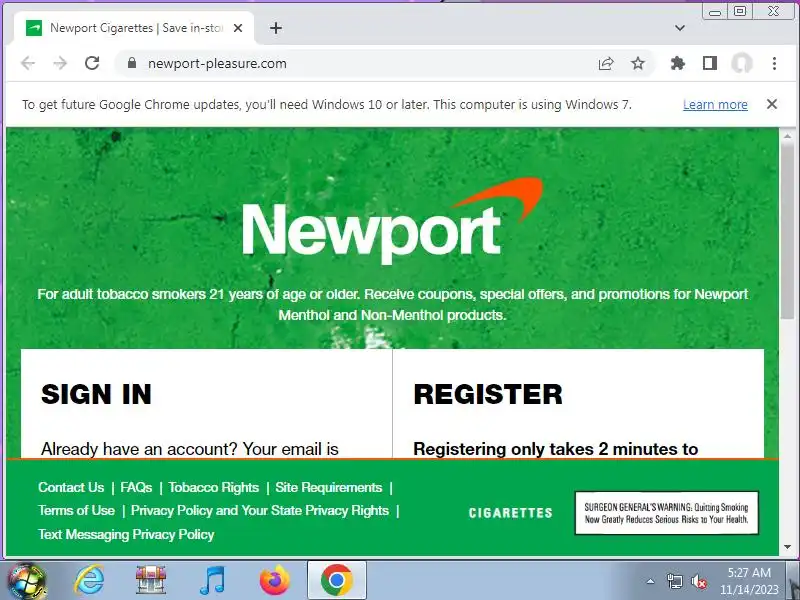The image size is (800, 600).
Task: Click the Surgeon General's warning box
Action: (x=667, y=513)
